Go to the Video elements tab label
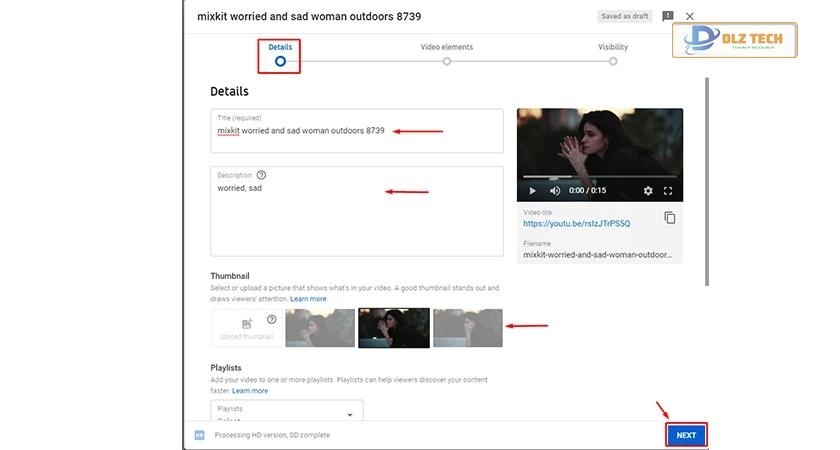The image size is (840, 450). point(446,47)
